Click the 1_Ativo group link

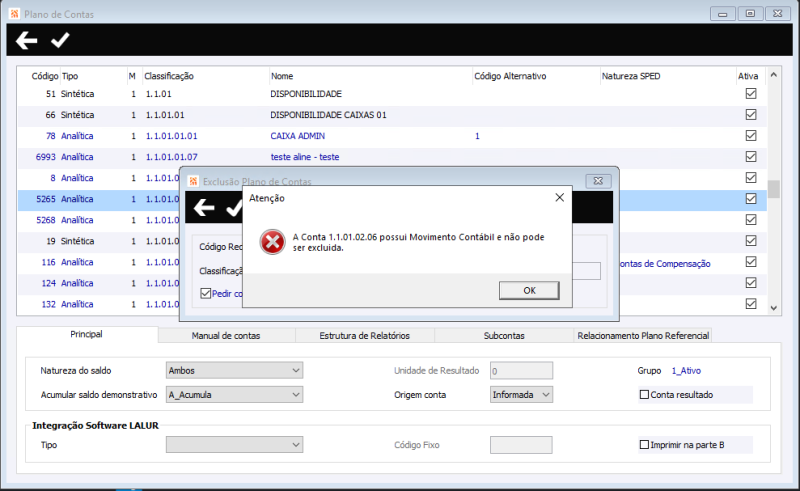[686, 371]
